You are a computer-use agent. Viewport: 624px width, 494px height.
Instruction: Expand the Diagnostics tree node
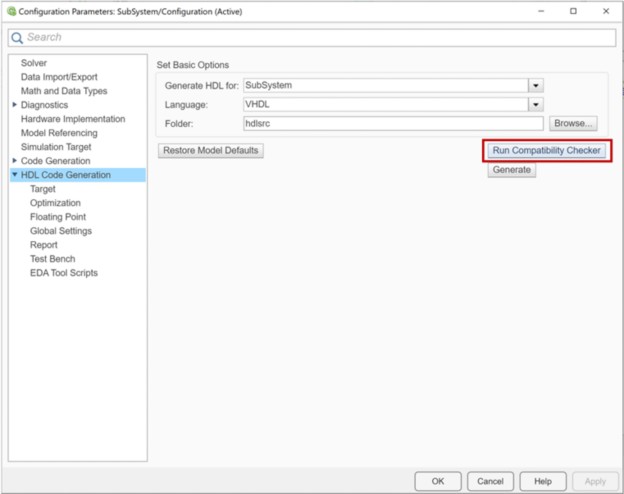click(x=14, y=105)
